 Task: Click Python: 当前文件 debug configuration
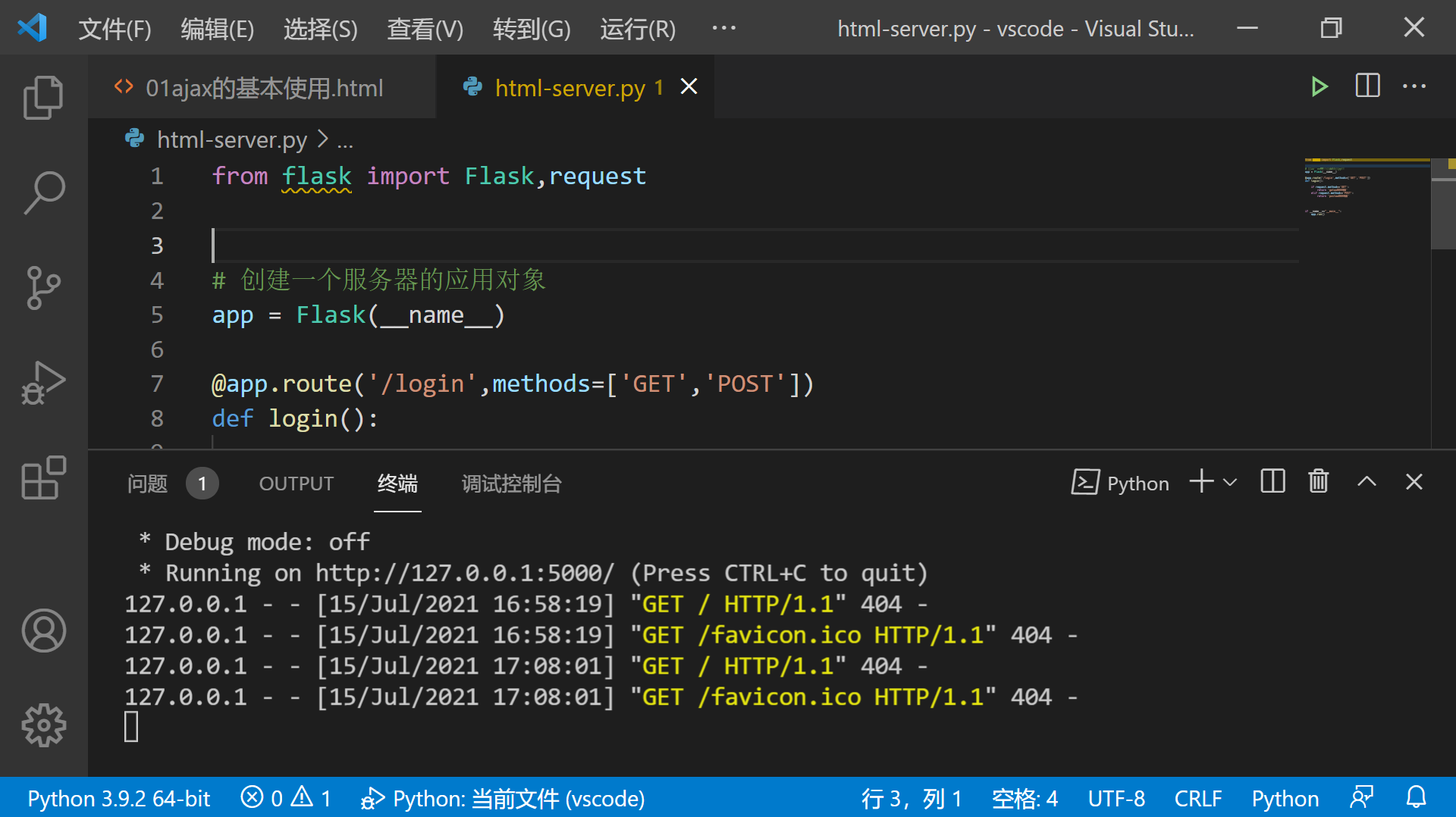tap(503, 798)
